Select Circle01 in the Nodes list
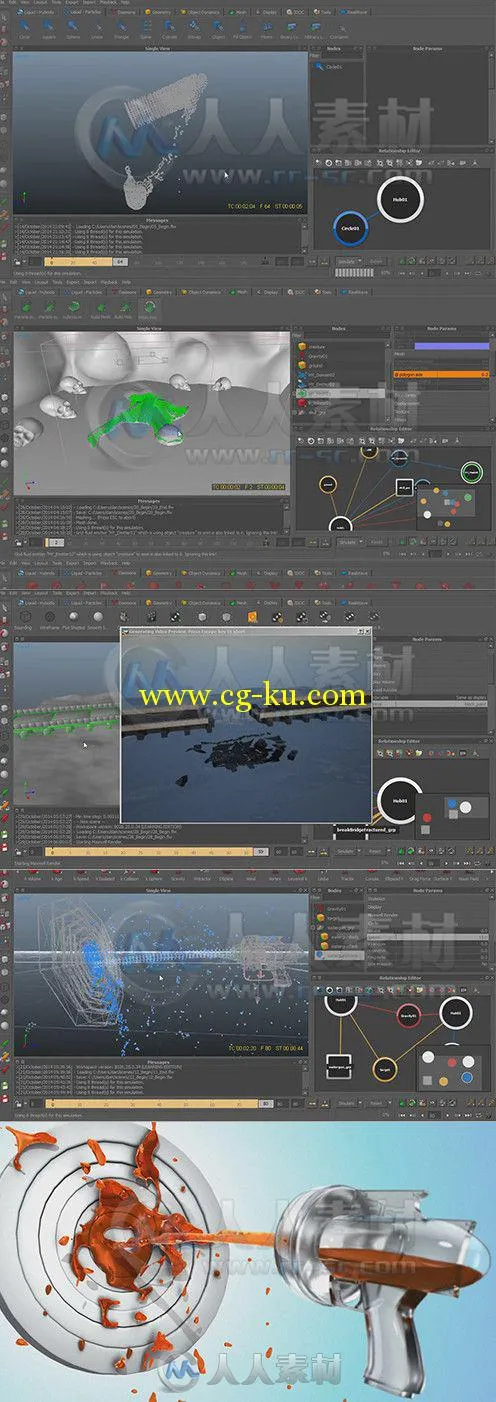This screenshot has height=1402, width=496. [330, 67]
